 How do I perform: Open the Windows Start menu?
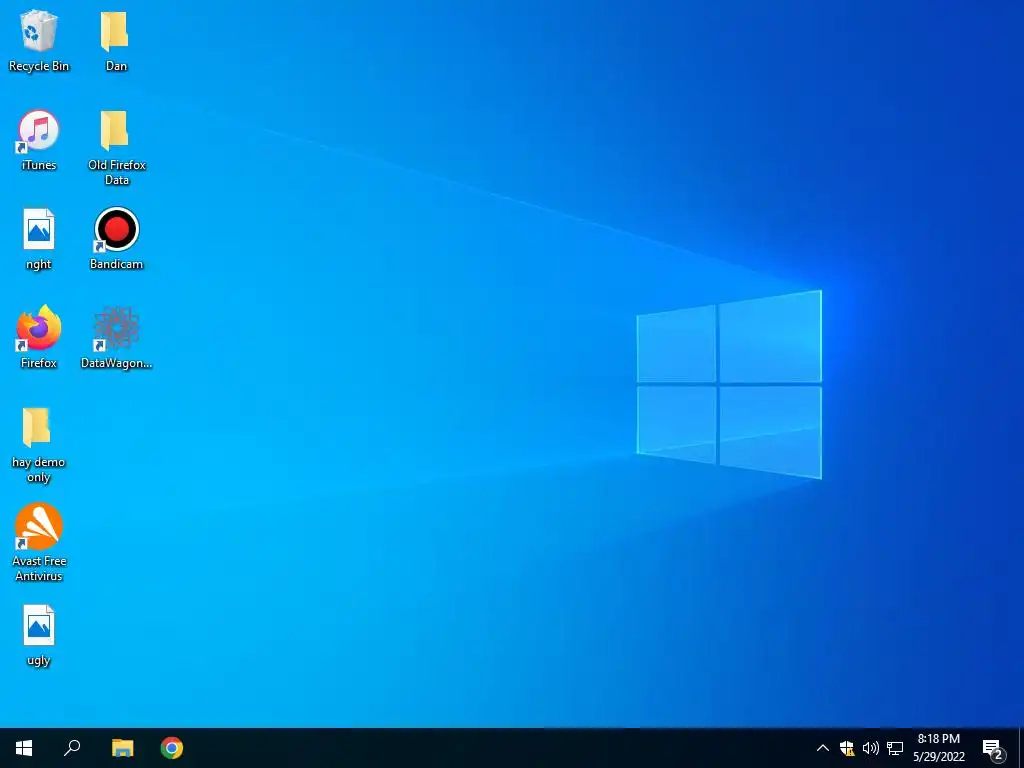click(24, 748)
